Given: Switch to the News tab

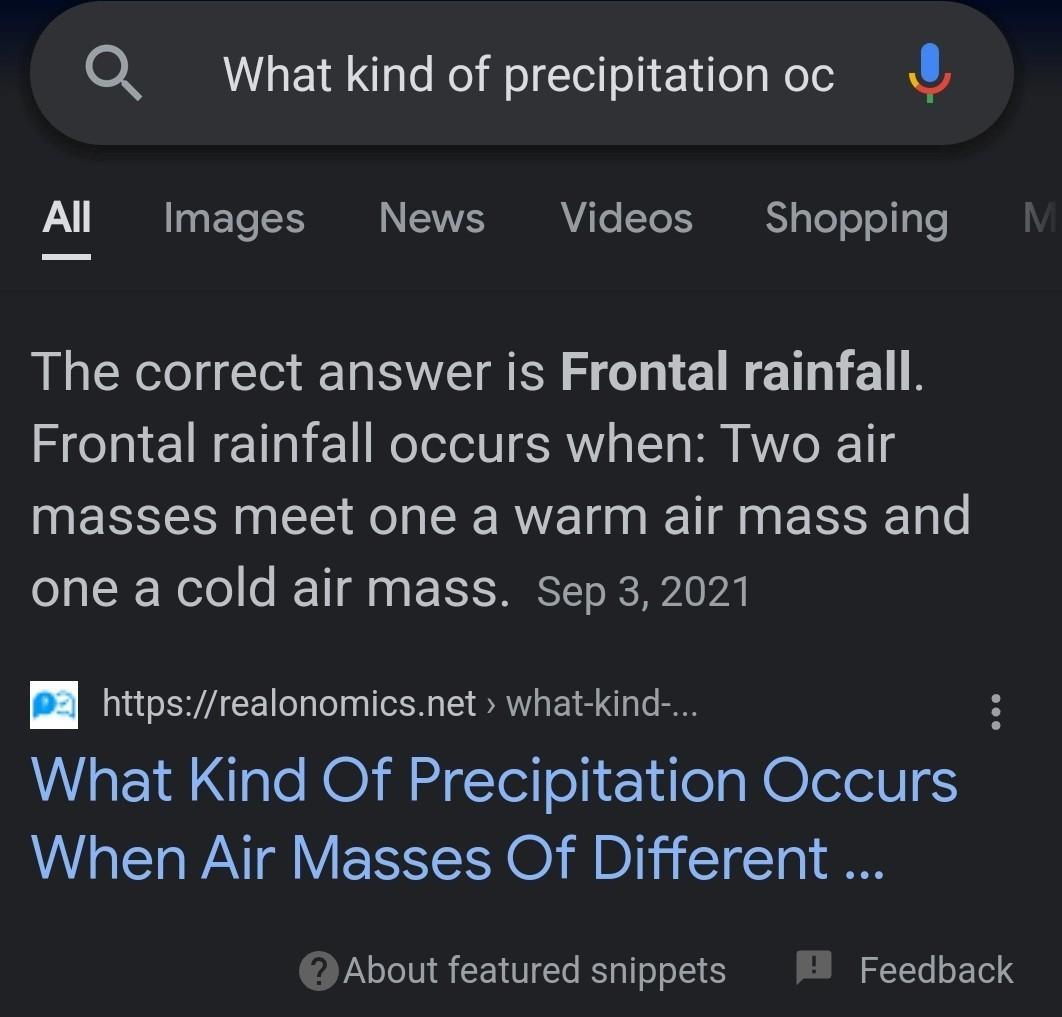Looking at the screenshot, I should [x=432, y=218].
